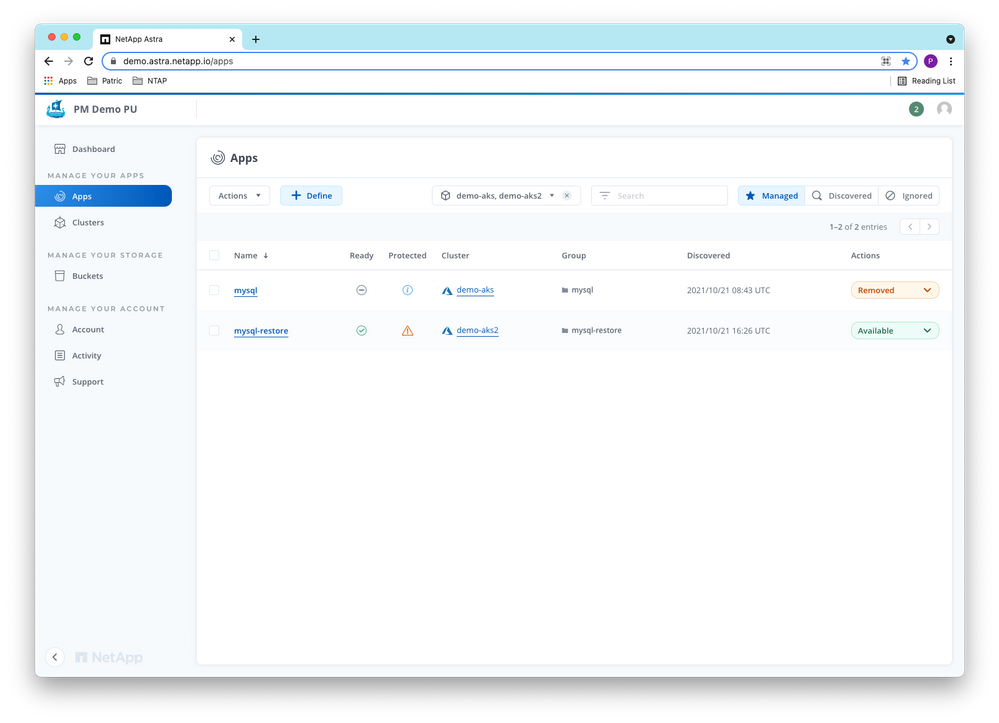Open the demo-aks cluster link
999x723 pixels.
475,290
